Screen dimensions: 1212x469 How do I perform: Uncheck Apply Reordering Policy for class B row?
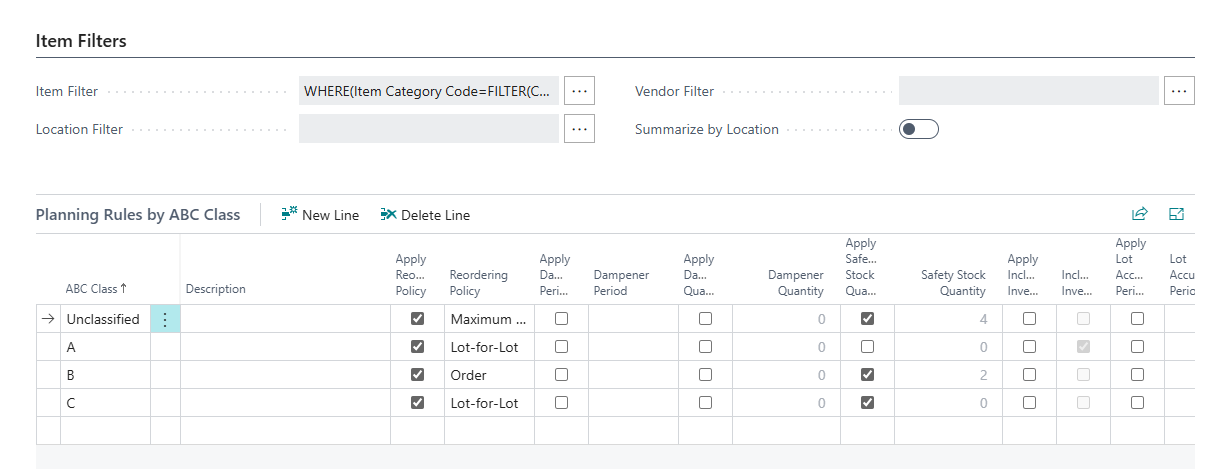click(x=418, y=375)
